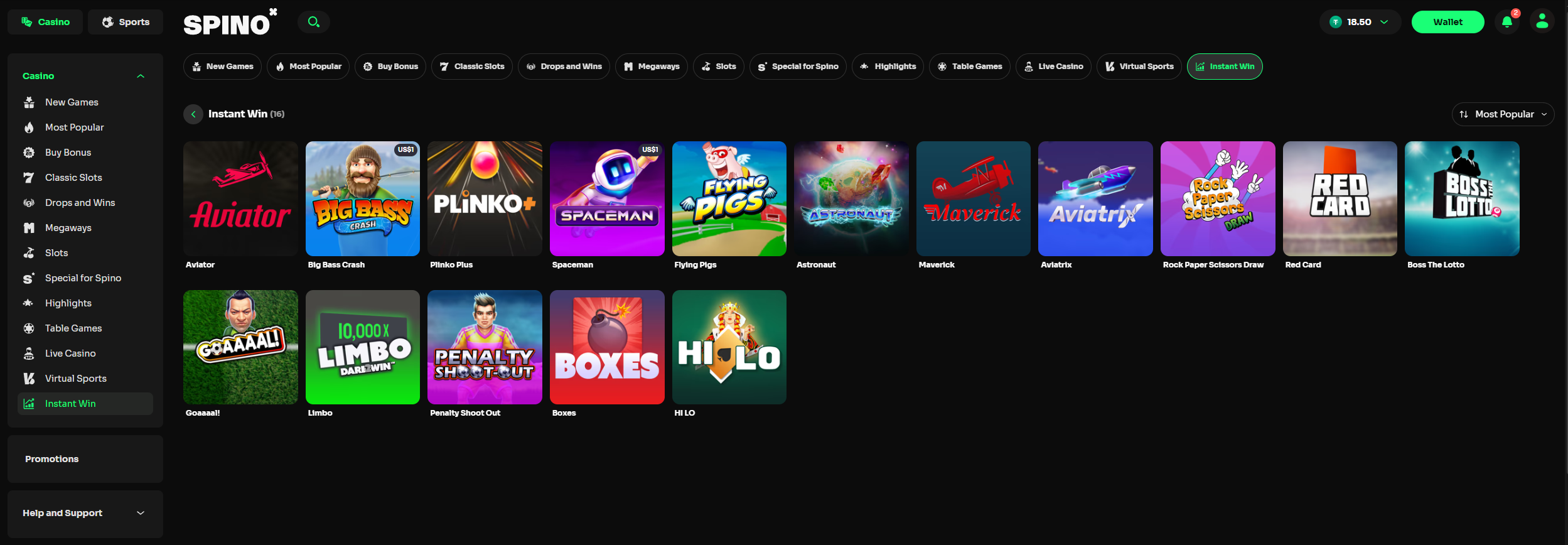The image size is (1568, 545).
Task: Click the SPINO logo
Action: point(230,23)
